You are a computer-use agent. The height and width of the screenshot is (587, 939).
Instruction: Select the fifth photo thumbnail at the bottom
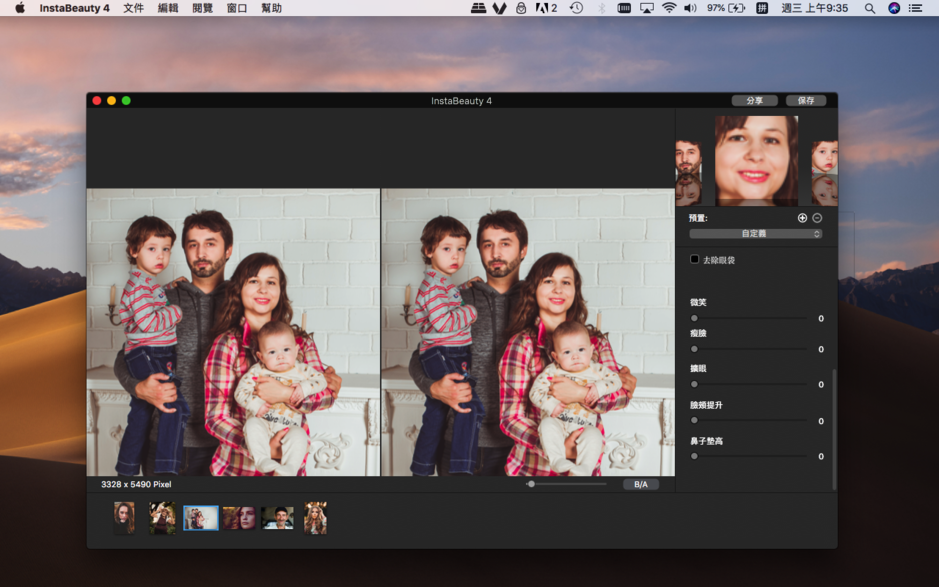277,517
